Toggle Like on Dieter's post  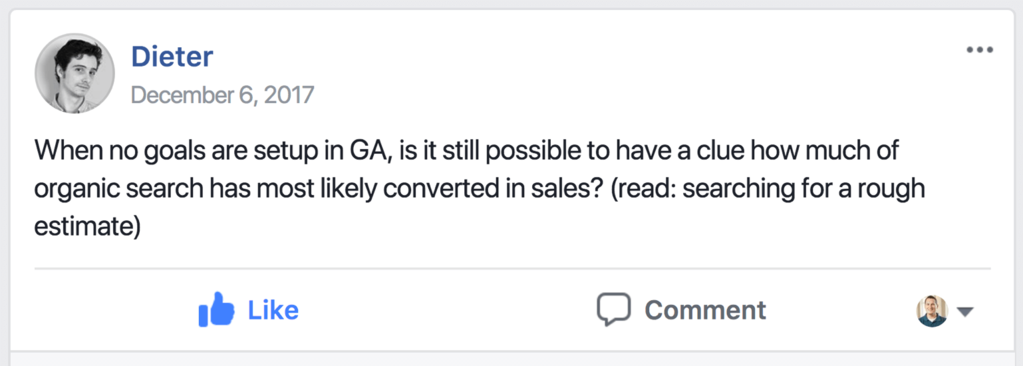pyautogui.click(x=249, y=310)
